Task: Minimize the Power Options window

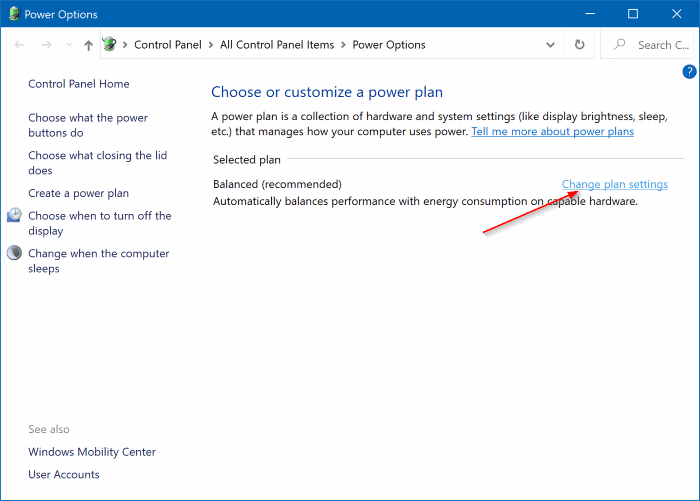Action: (590, 14)
